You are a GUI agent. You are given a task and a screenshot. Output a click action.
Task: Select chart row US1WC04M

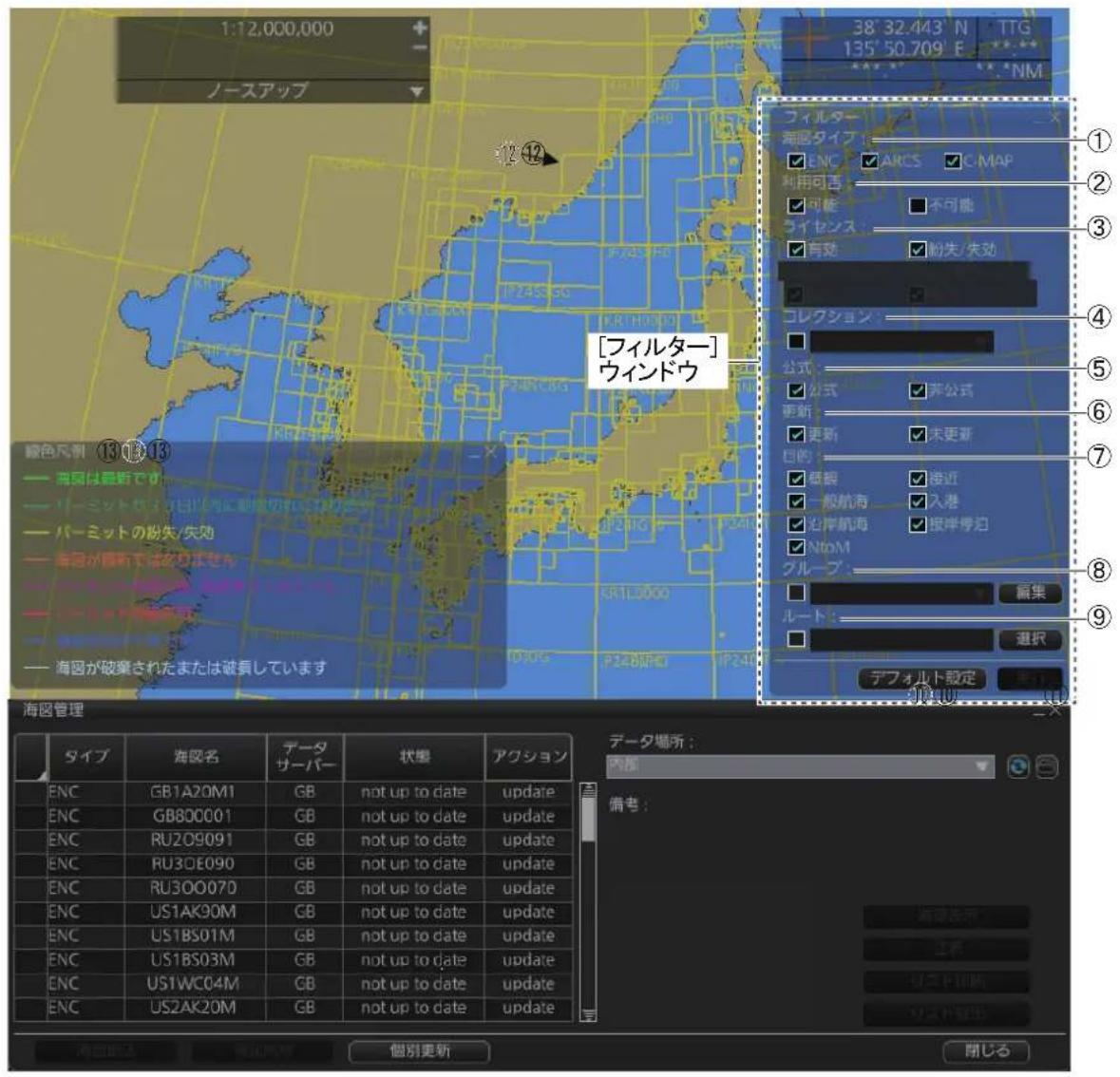click(x=293, y=984)
